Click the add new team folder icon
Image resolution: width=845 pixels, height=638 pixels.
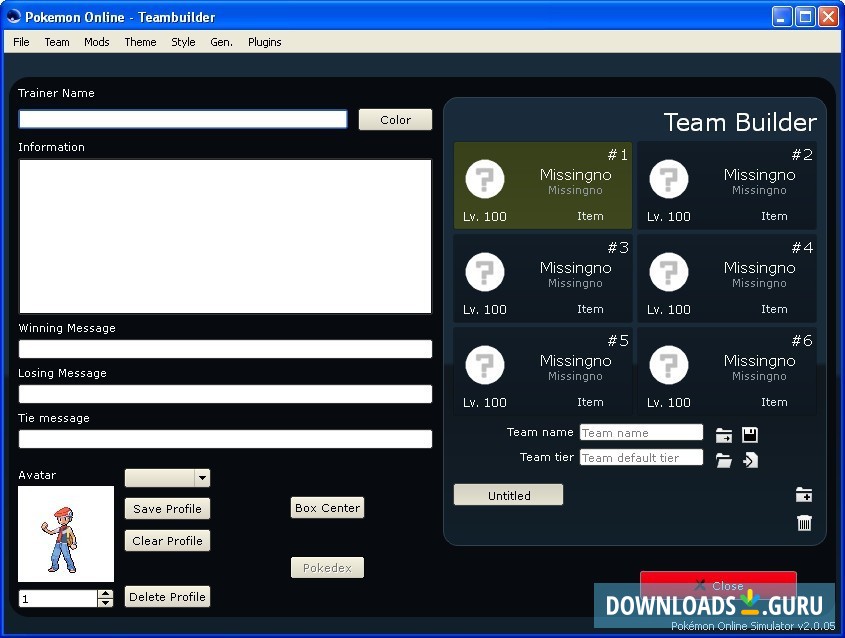click(804, 494)
